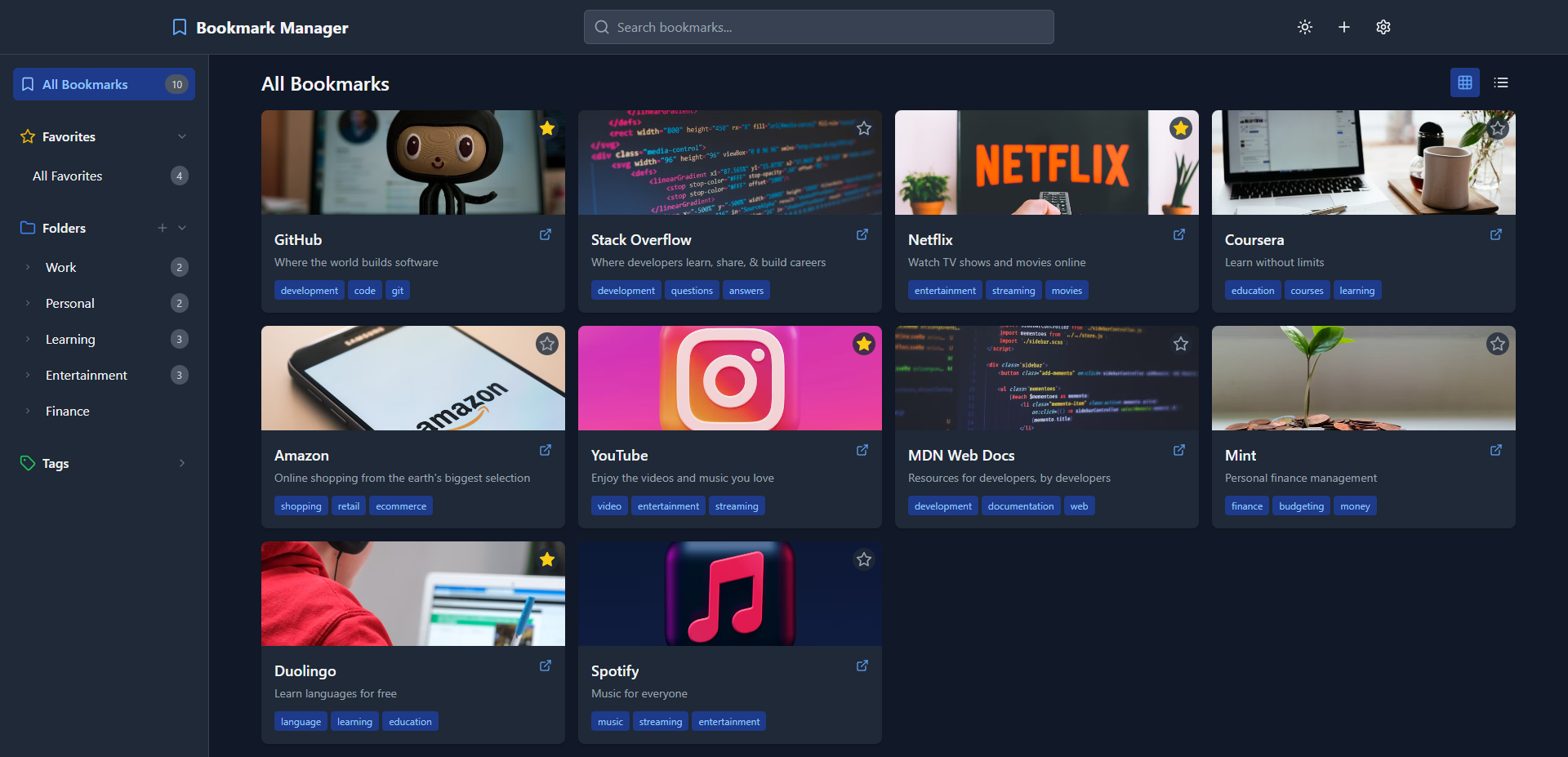Open YouTube external link icon

pyautogui.click(x=862, y=450)
